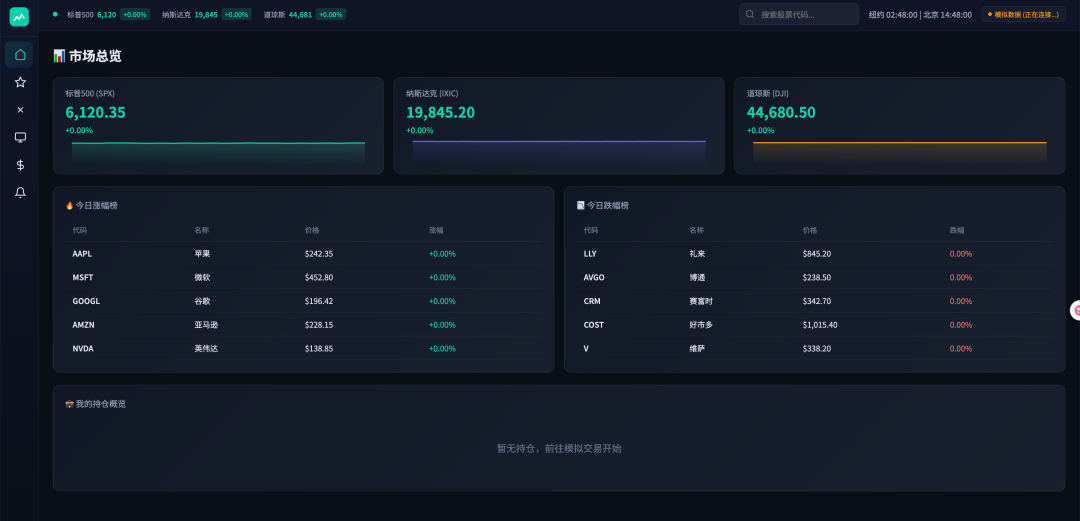1080x521 pixels.
Task: Select the AAPL row in gainers list
Action: (303, 254)
